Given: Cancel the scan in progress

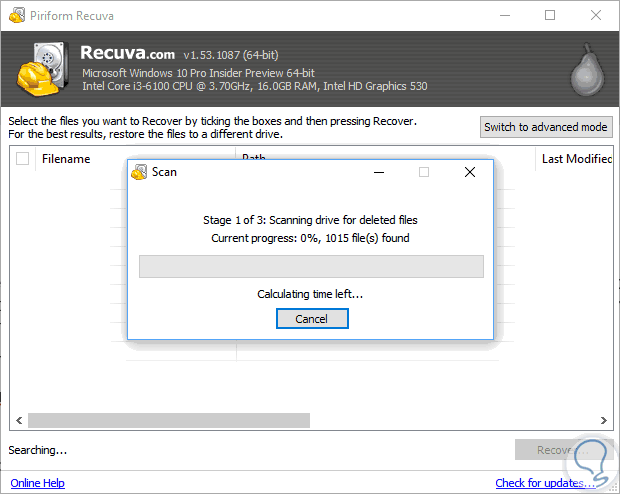Looking at the screenshot, I should point(312,318).
